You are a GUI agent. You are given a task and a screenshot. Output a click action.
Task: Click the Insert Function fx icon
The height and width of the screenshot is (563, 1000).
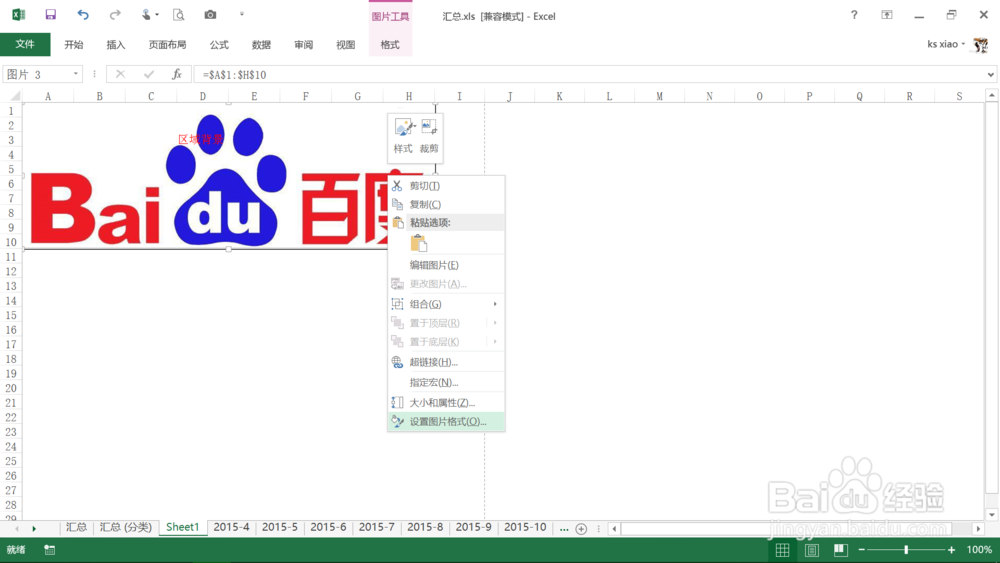pyautogui.click(x=177, y=75)
